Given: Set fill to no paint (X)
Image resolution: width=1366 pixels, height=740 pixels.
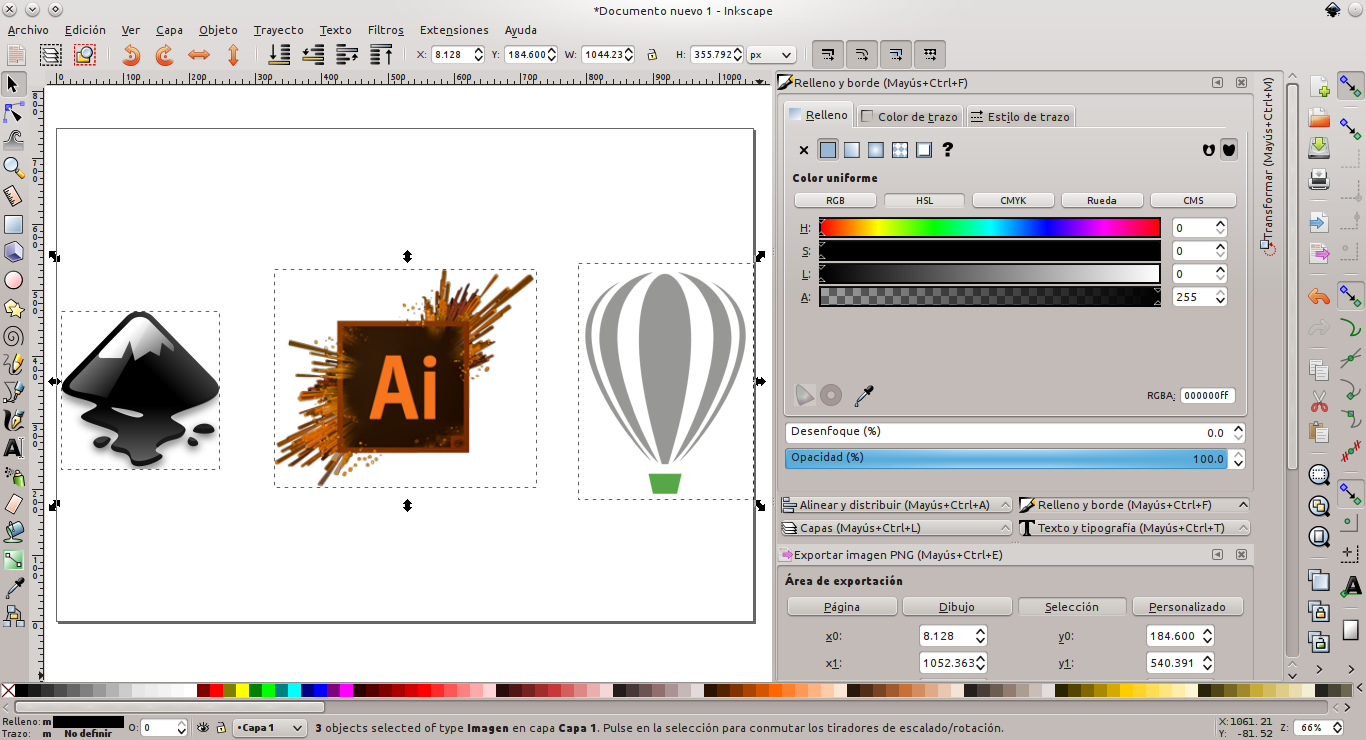Looking at the screenshot, I should pyautogui.click(x=804, y=150).
